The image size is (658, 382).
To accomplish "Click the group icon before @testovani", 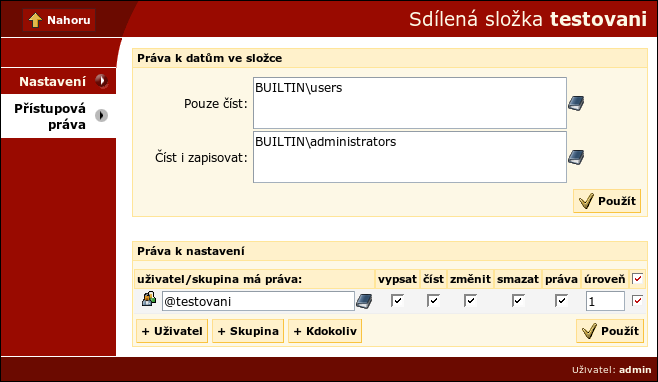I will [x=149, y=299].
